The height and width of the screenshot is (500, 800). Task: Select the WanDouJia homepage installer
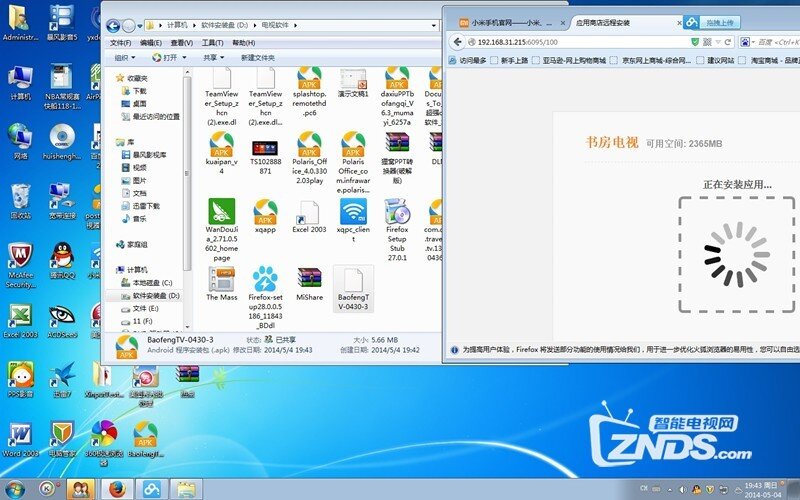(x=221, y=230)
